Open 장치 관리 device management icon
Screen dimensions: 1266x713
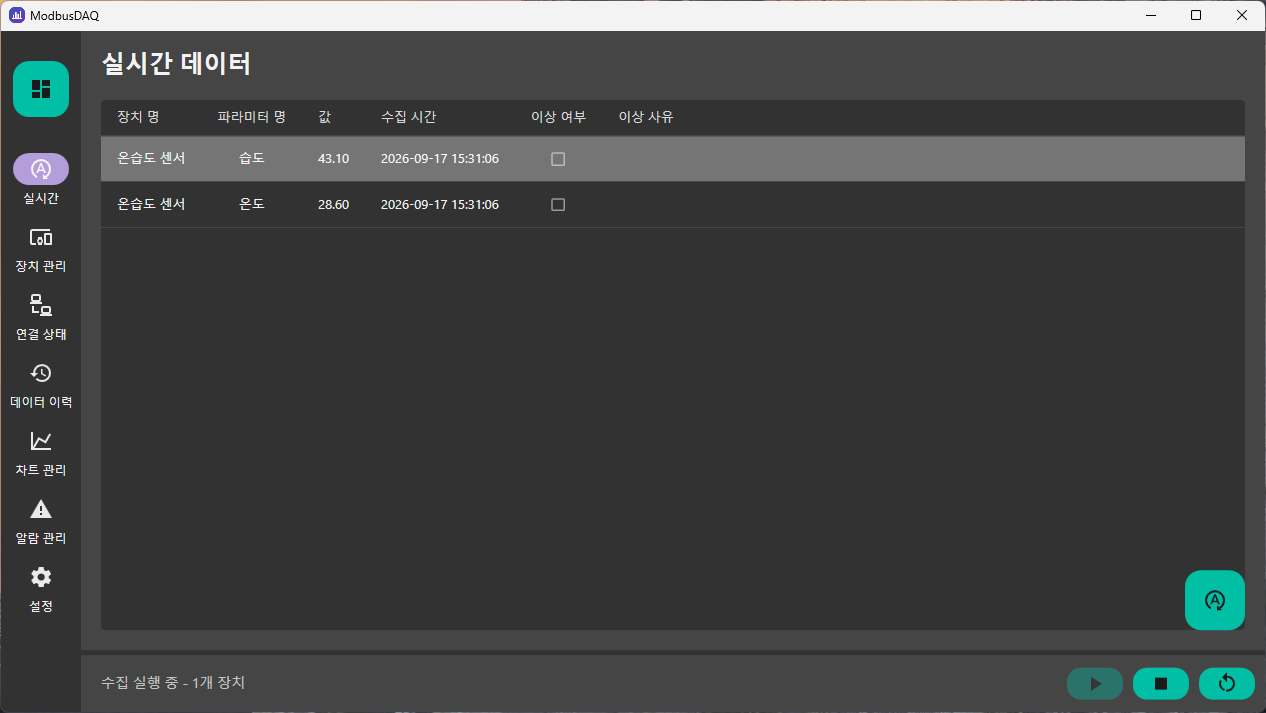[41, 237]
